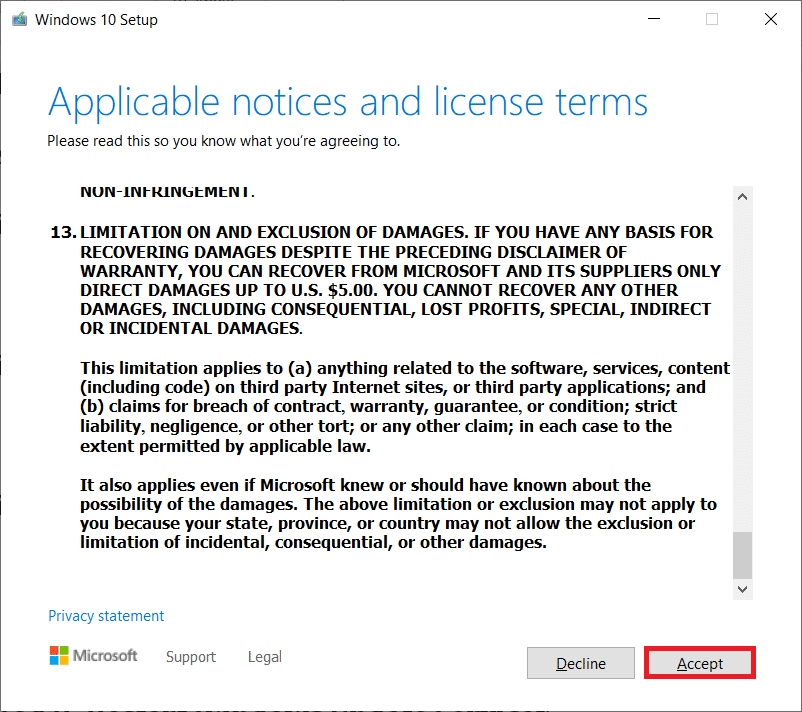Click the heading 'Applicable notices and license terms'

click(x=348, y=103)
